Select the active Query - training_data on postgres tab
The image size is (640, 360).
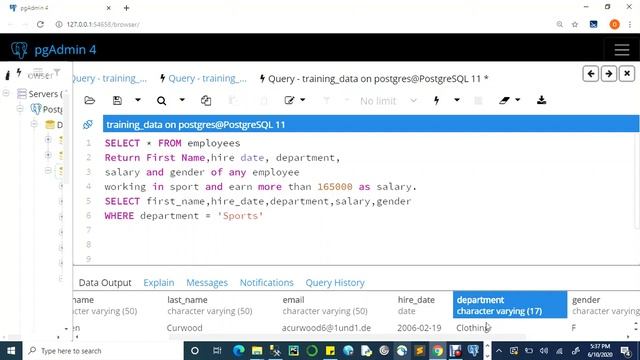click(374, 78)
